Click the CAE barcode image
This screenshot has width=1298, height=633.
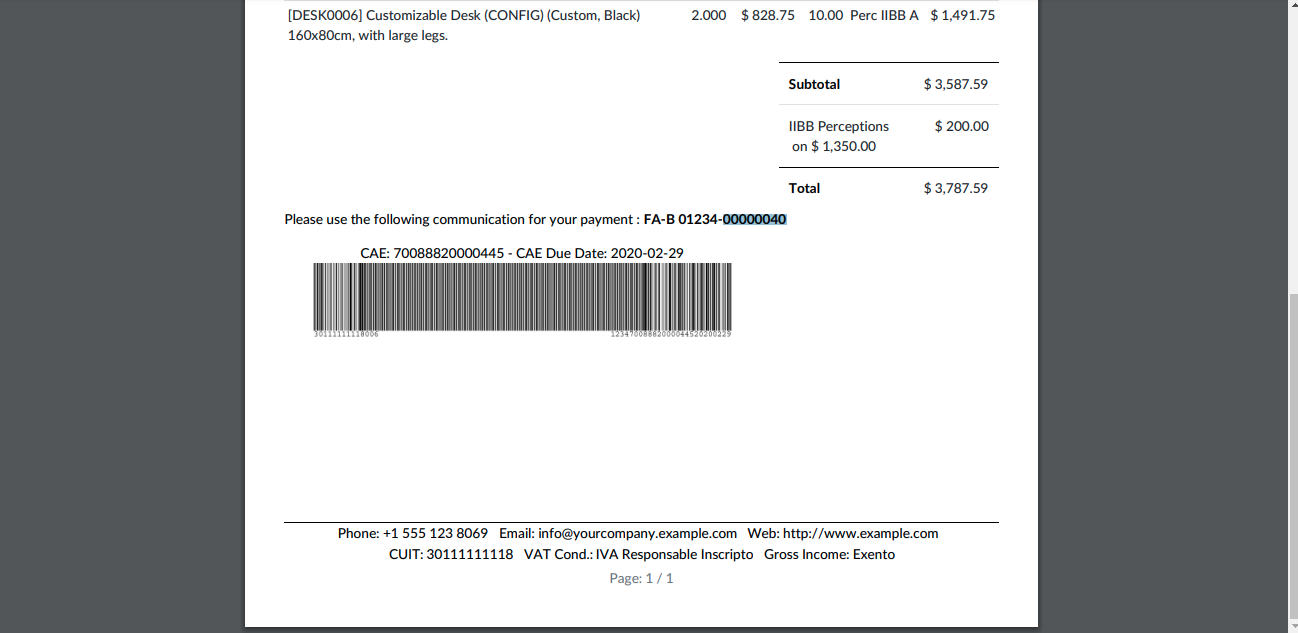click(522, 297)
